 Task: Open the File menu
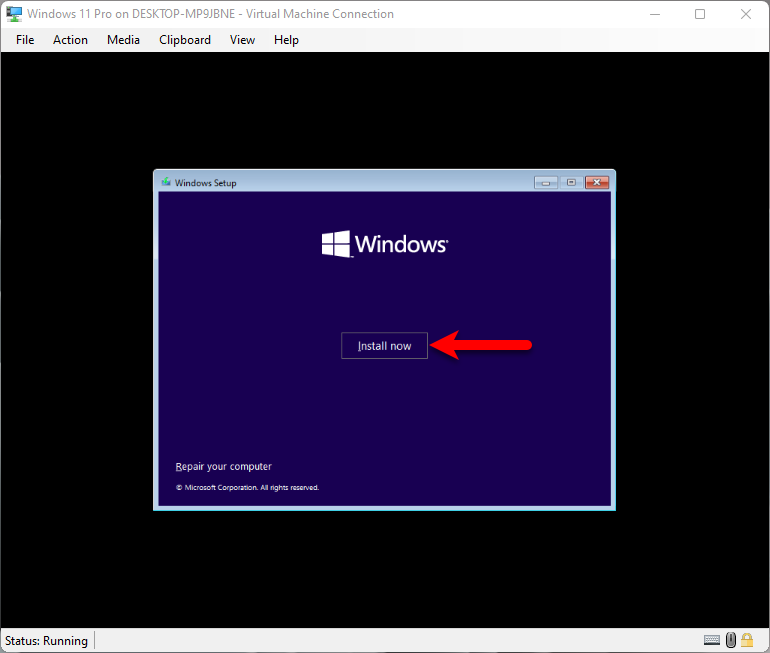(25, 40)
